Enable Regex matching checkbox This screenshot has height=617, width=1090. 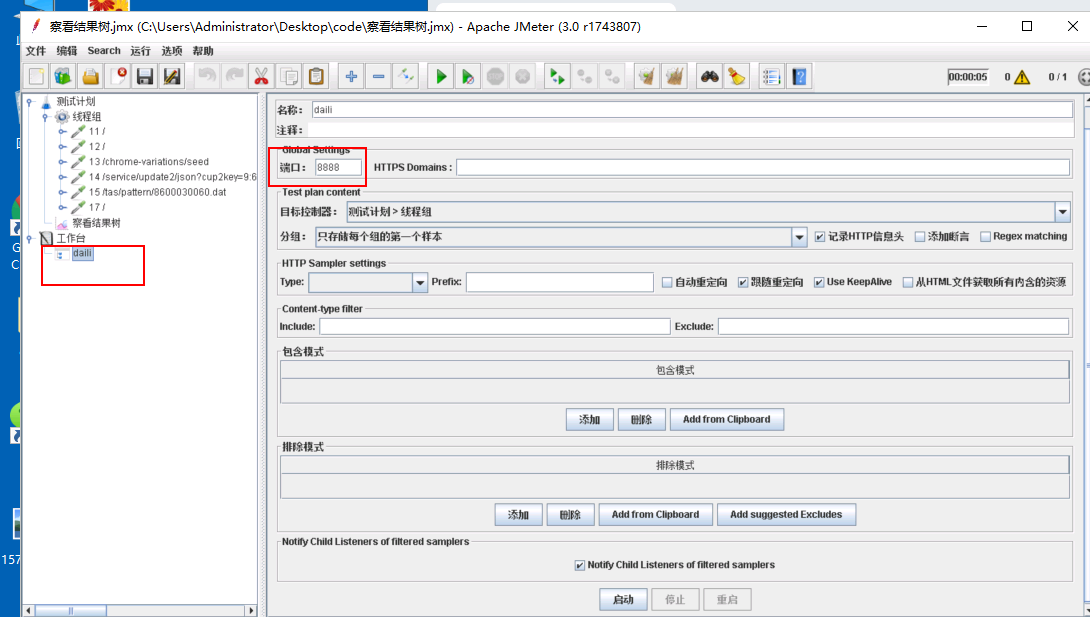[985, 237]
